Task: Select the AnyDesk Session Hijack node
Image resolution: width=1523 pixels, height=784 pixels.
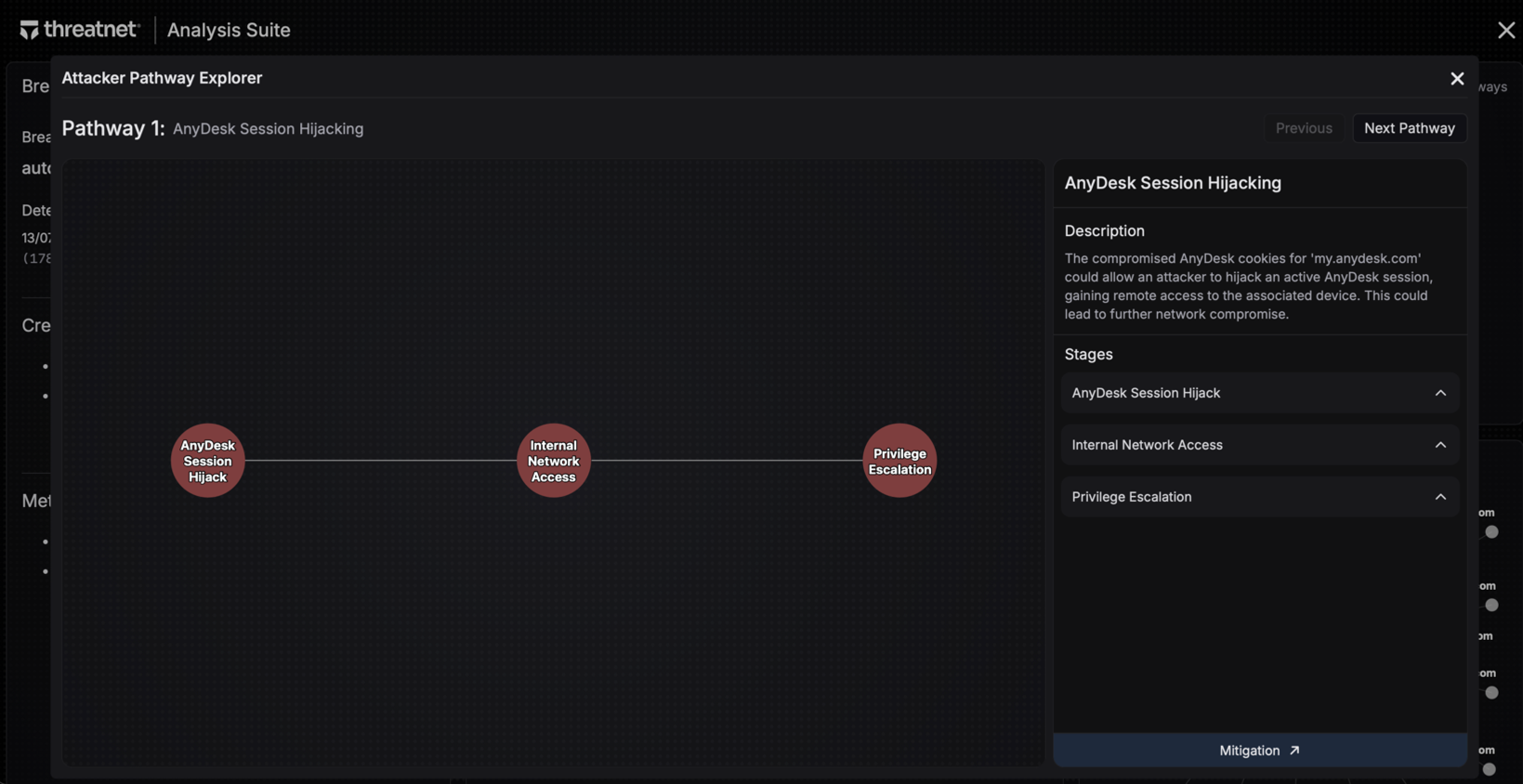Action: [207, 461]
